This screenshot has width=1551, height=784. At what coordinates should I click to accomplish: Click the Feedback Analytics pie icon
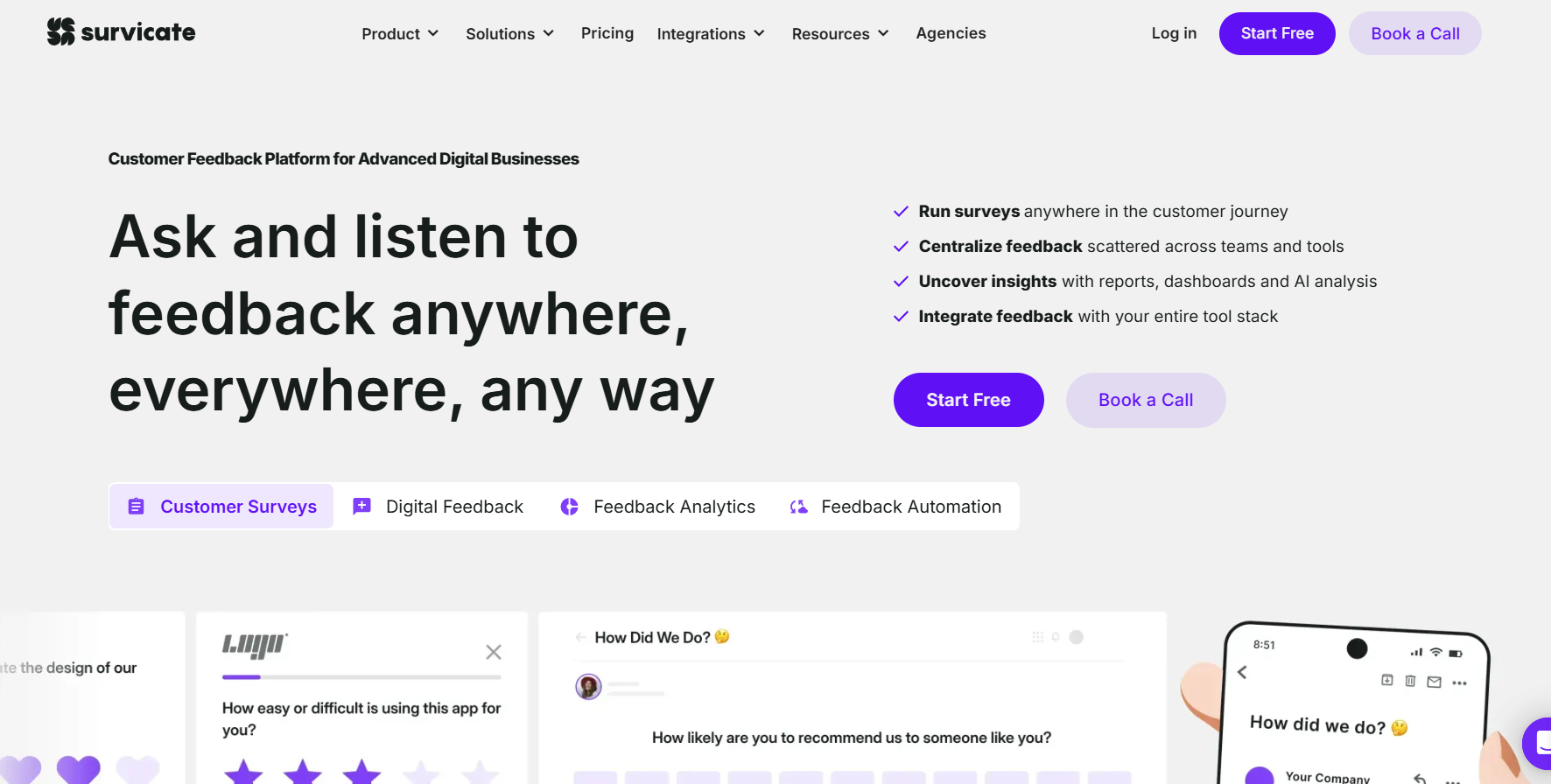coord(569,507)
